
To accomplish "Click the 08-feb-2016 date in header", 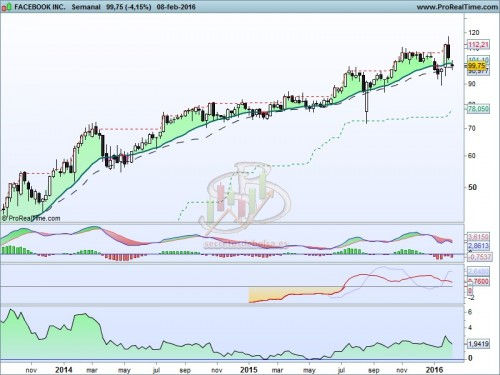I will pyautogui.click(x=176, y=7).
